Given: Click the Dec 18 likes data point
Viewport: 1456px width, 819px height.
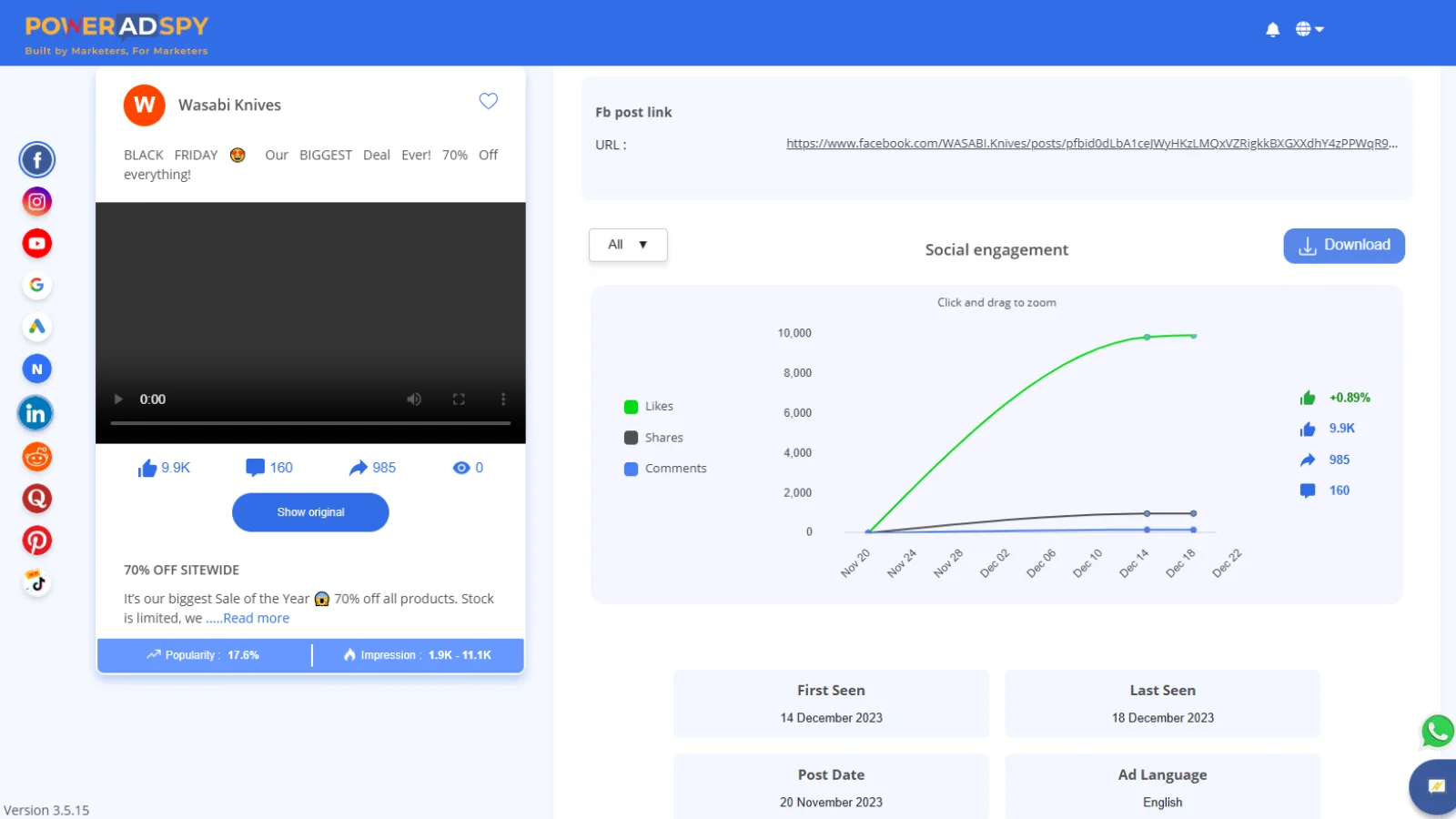Looking at the screenshot, I should pos(1194,336).
